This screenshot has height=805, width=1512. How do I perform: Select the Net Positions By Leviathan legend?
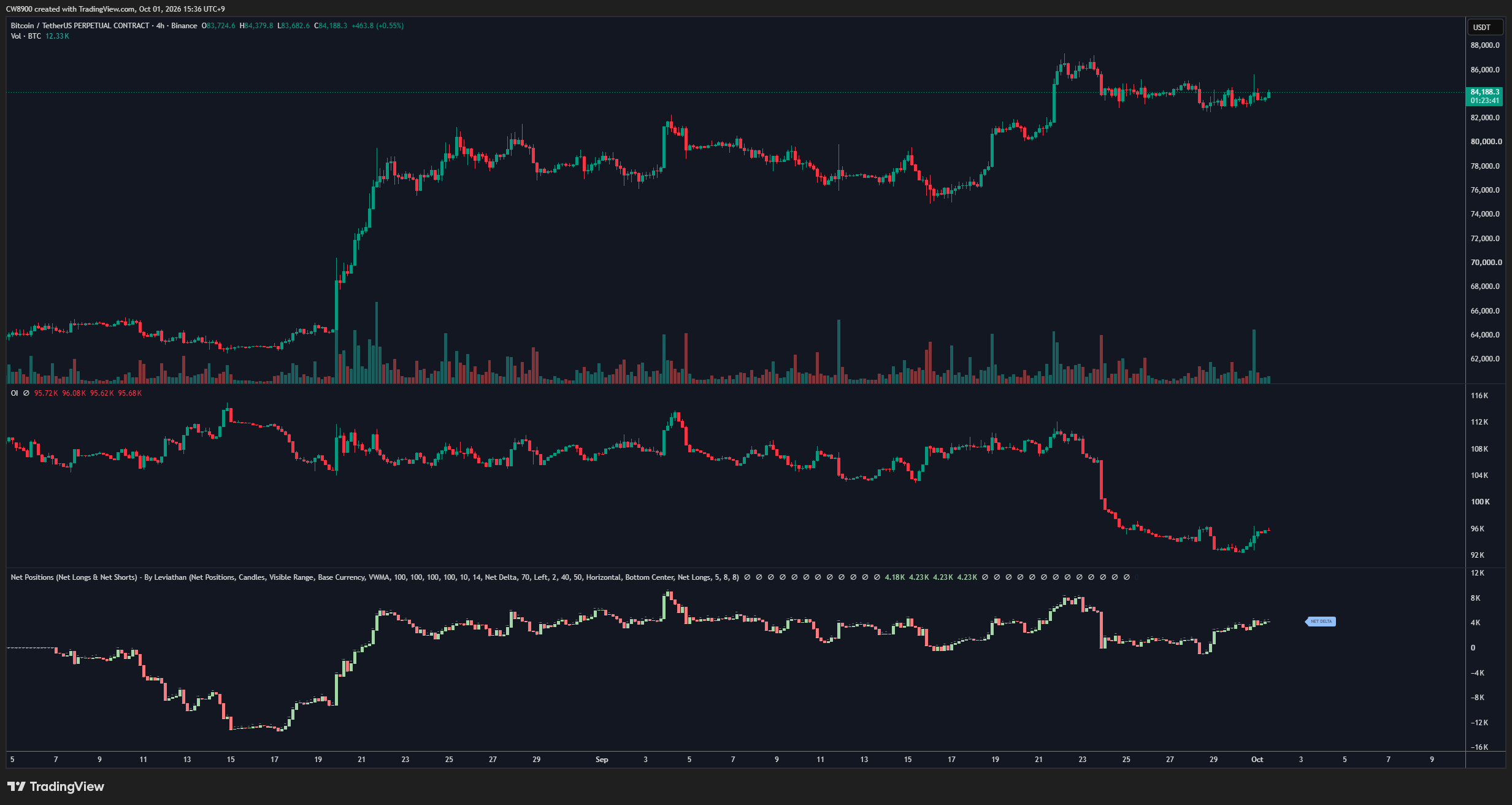(375, 577)
